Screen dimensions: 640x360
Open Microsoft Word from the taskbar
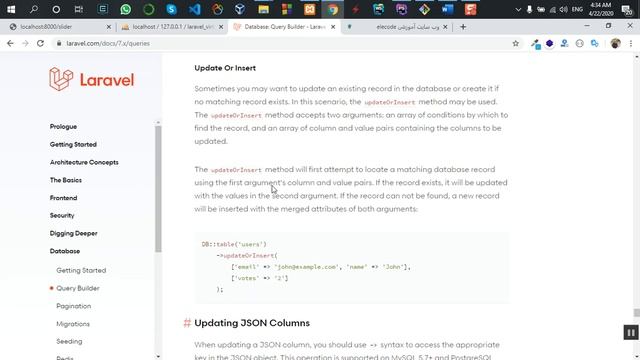(x=447, y=9)
